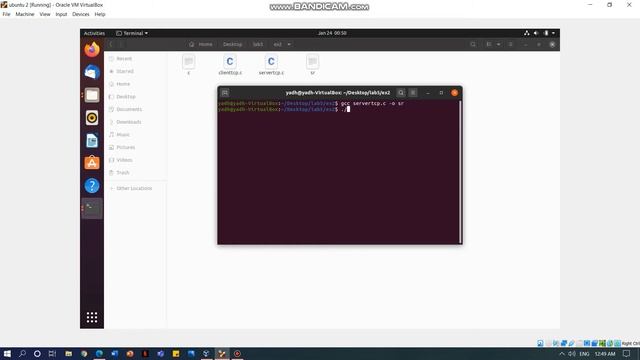This screenshot has width=640, height=360.
Task: Open the Files window hamburger menu
Action: (511, 44)
